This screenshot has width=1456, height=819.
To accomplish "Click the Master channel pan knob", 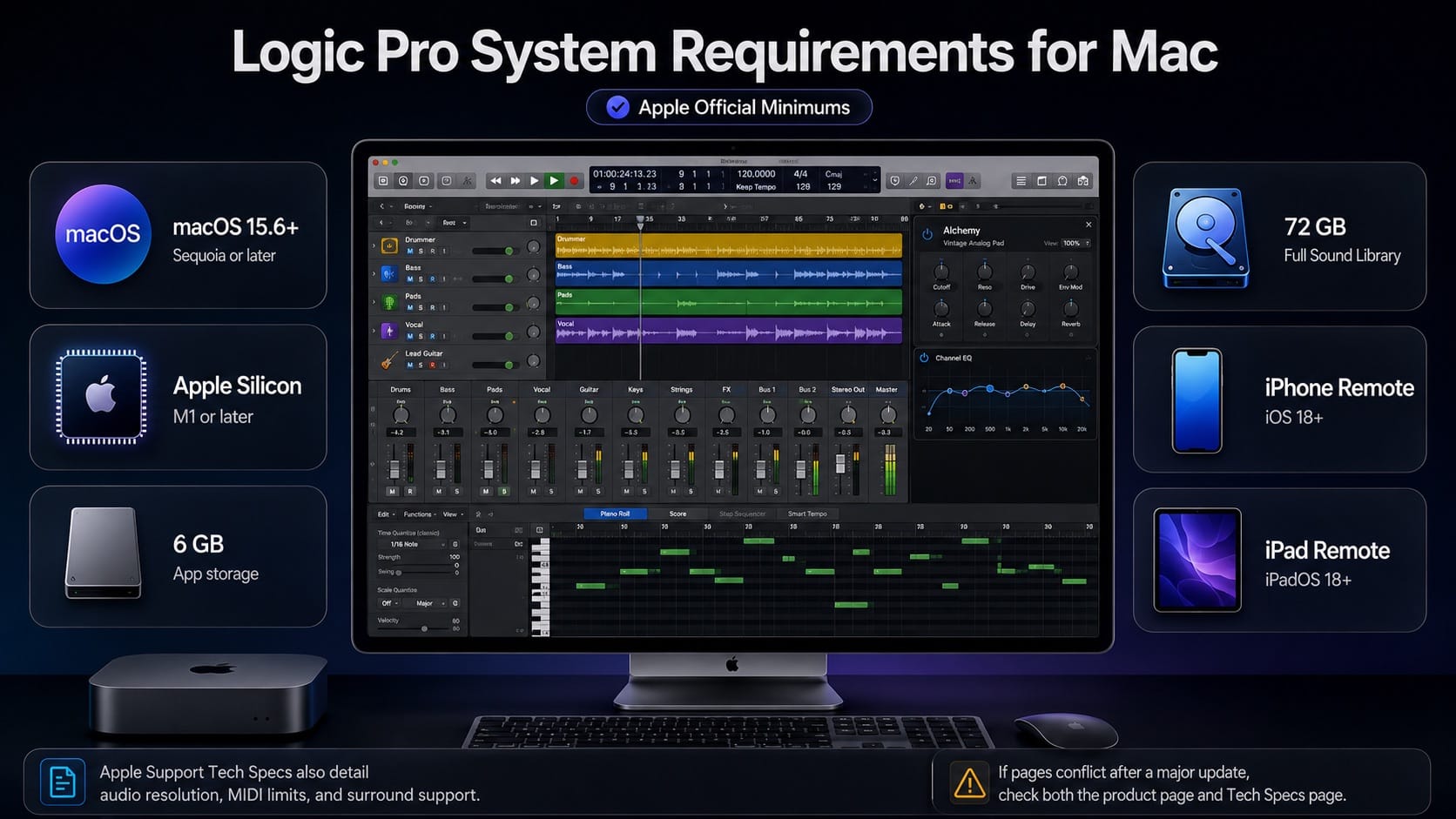I will [887, 415].
